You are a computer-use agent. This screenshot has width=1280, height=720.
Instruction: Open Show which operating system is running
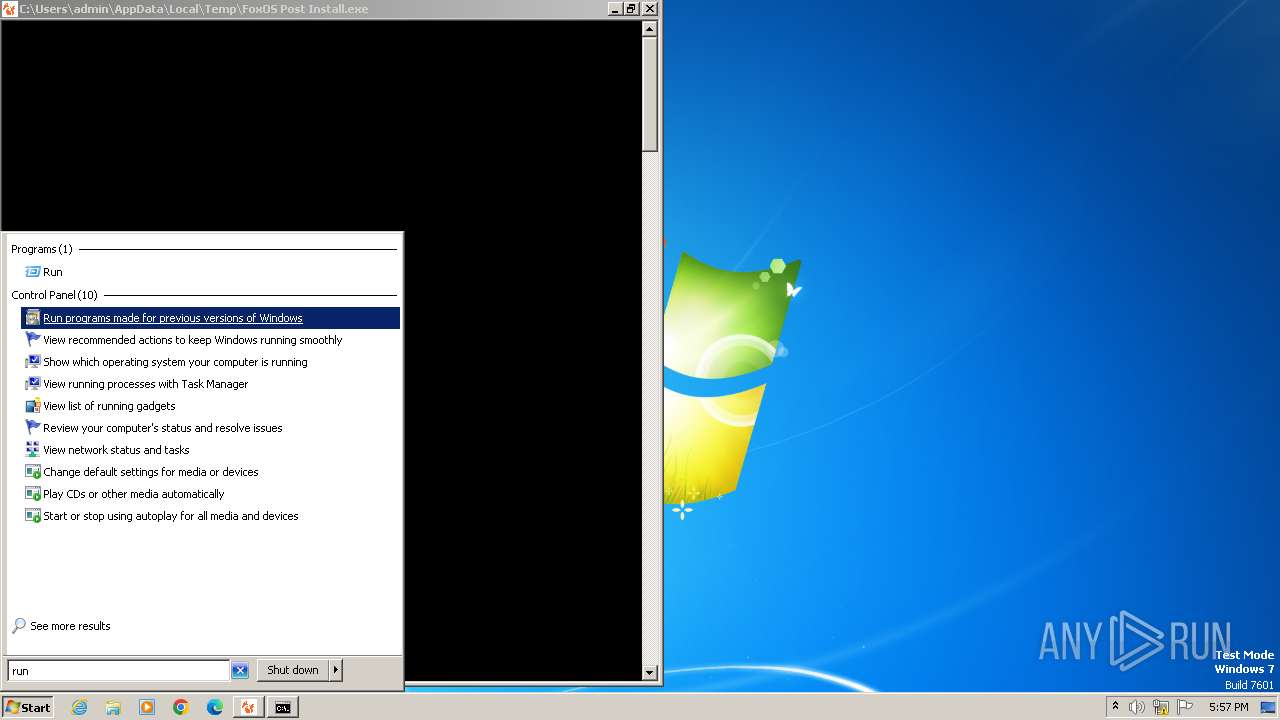[211, 362]
